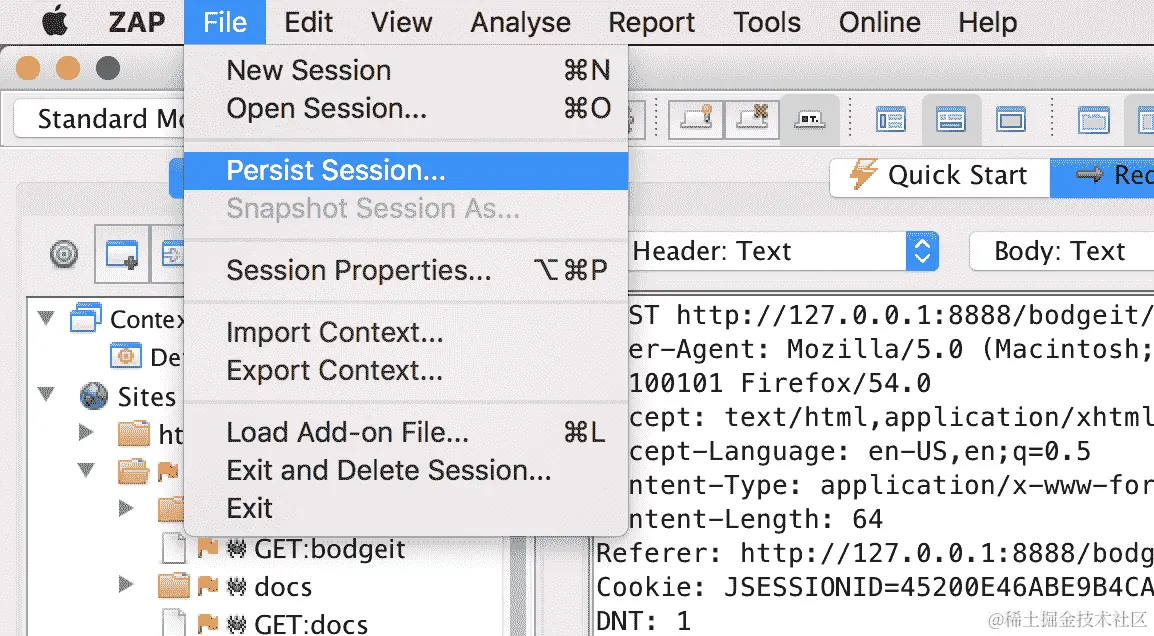Image resolution: width=1154 pixels, height=636 pixels.
Task: Open the Analyse menu
Action: pos(520,22)
